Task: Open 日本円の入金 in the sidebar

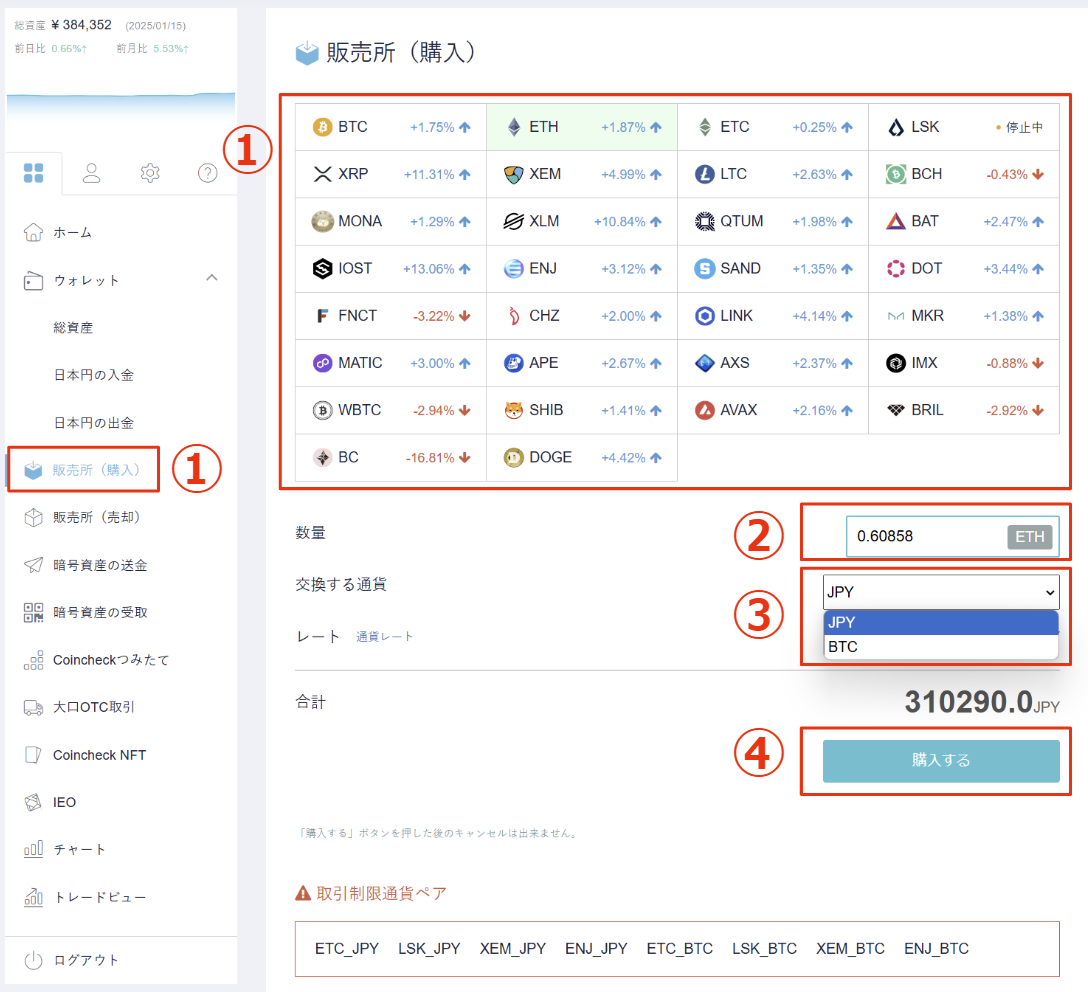Action: coord(94,375)
